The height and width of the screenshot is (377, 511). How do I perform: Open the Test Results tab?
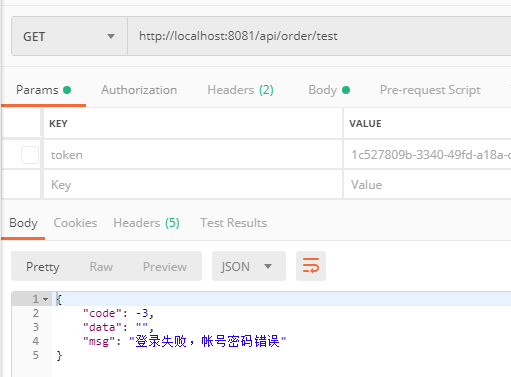[x=233, y=223]
